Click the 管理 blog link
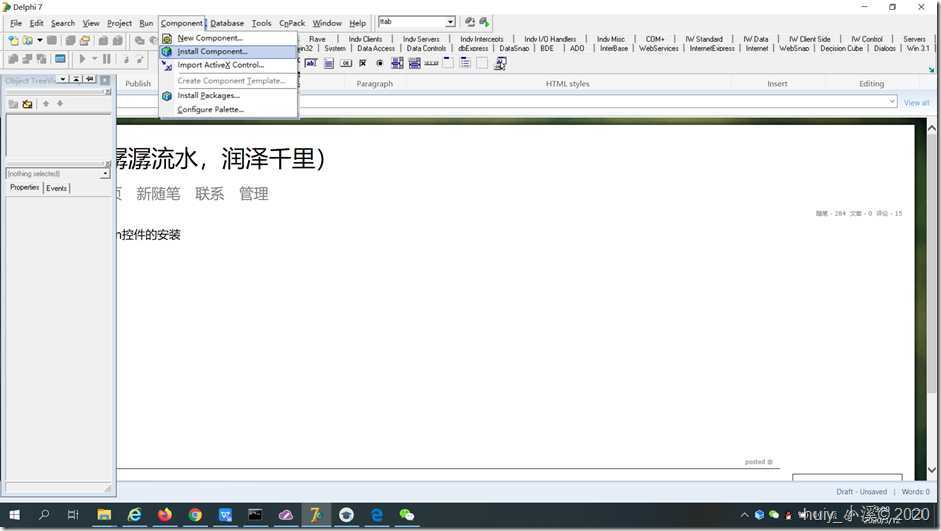This screenshot has width=941, height=531. point(254,193)
